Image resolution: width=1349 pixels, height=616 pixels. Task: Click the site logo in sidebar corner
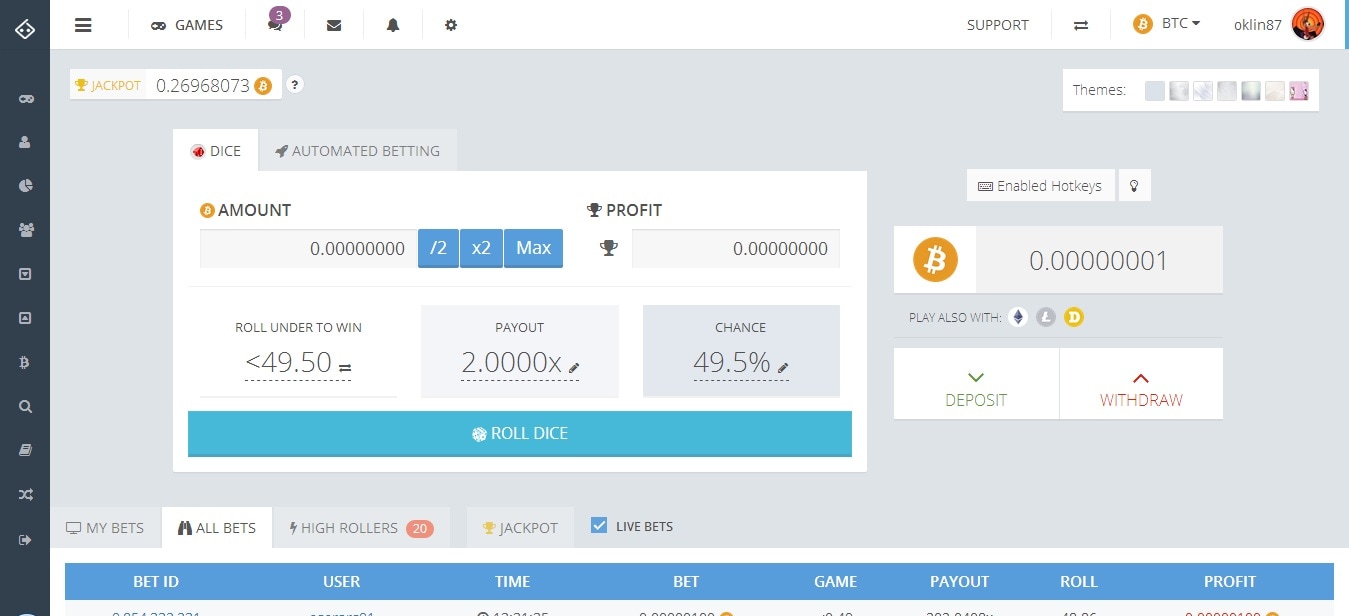(x=25, y=29)
